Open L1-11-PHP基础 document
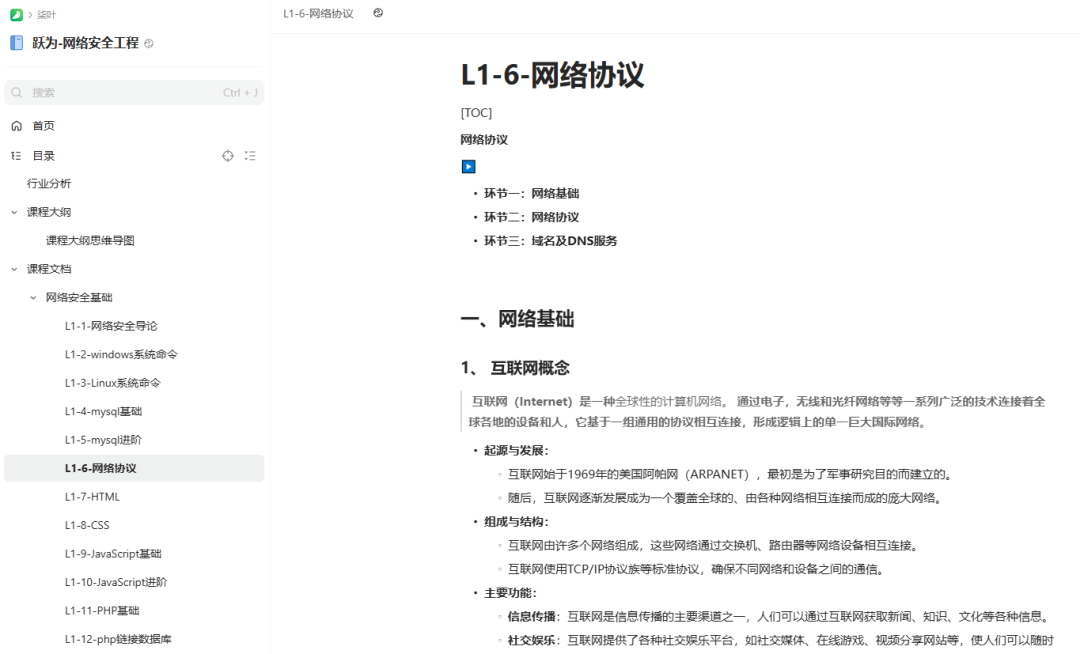Screen dimensions: 1080x654 (x=102, y=611)
